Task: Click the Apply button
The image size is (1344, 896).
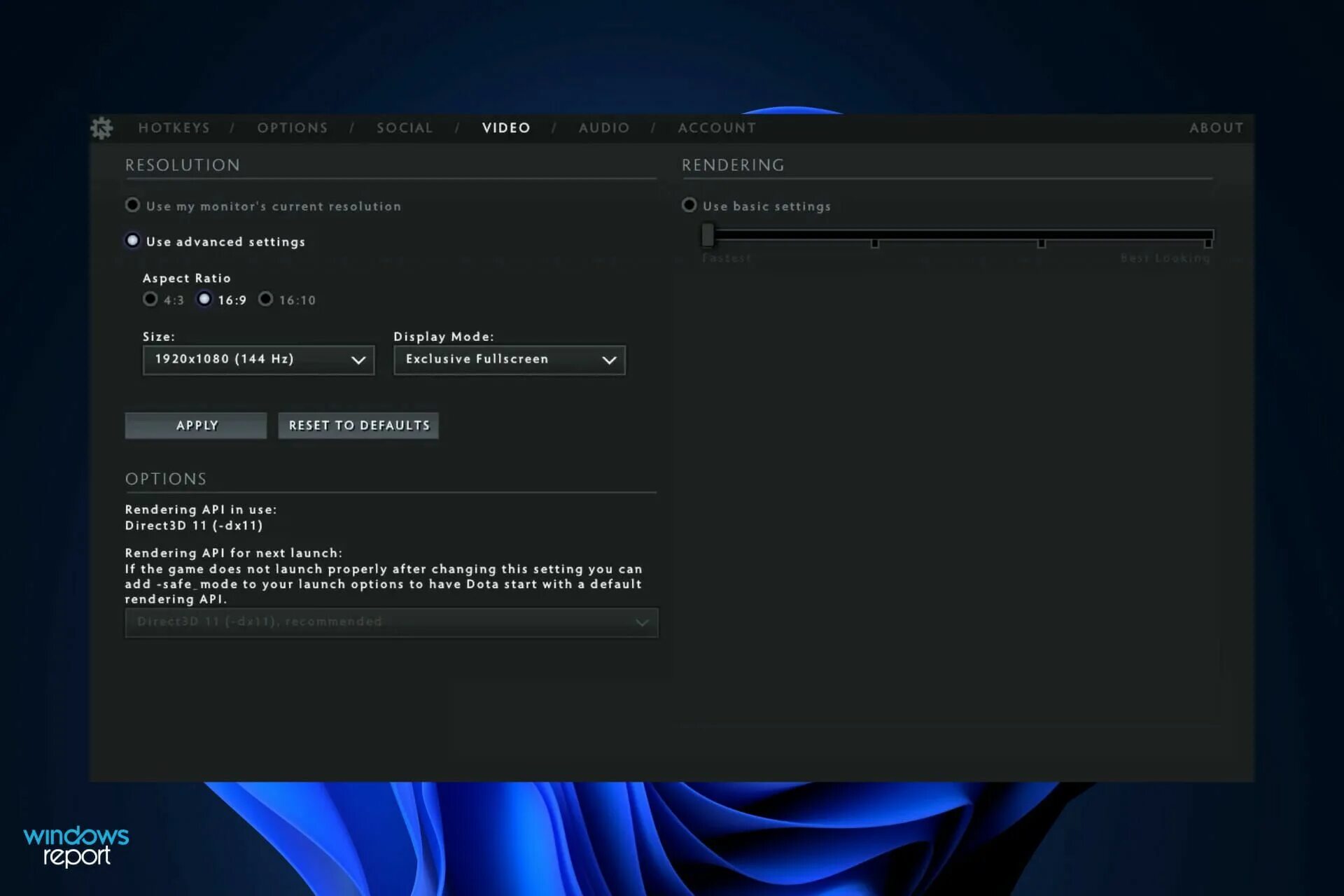Action: pyautogui.click(x=196, y=426)
